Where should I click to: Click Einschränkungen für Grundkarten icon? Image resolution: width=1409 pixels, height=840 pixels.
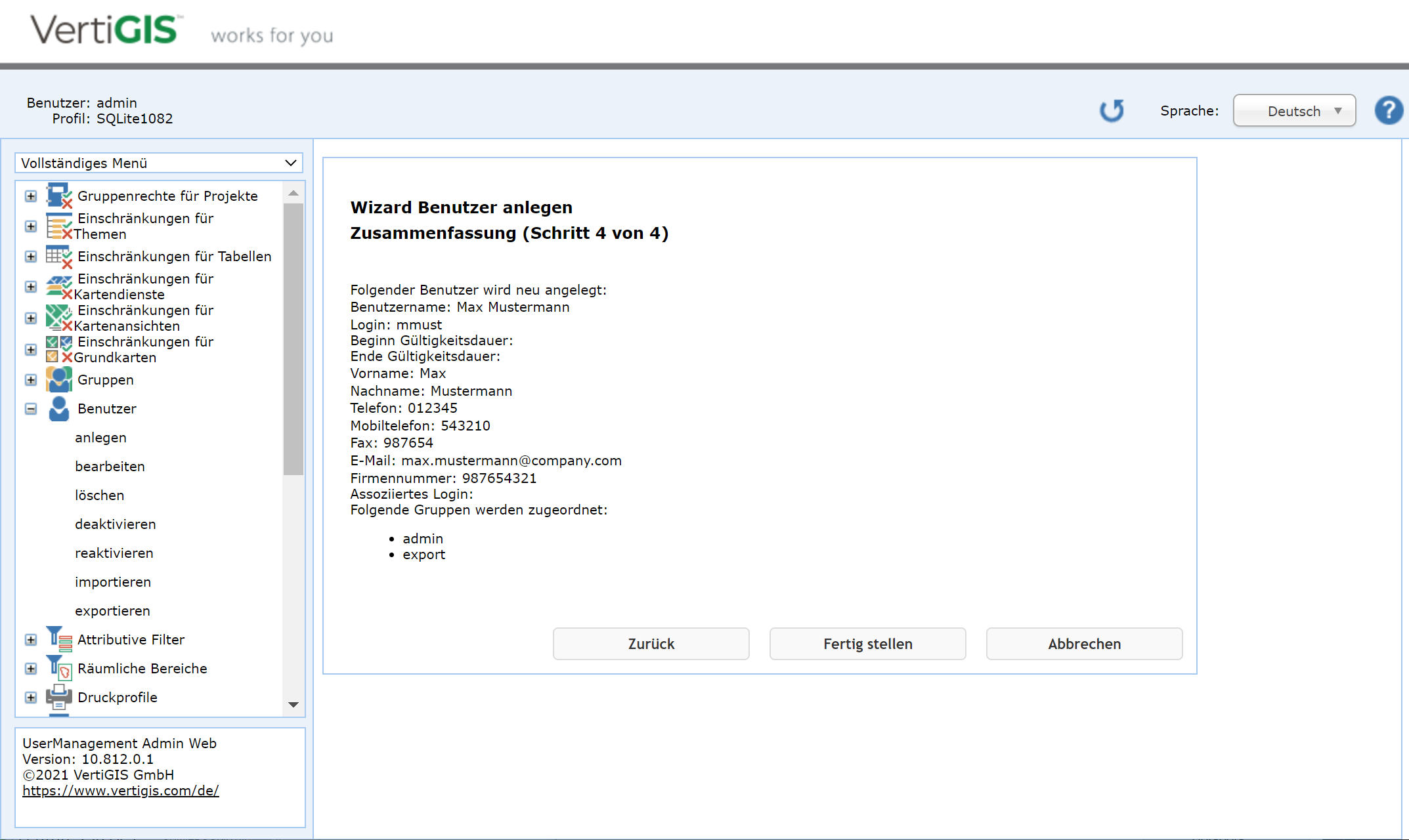click(x=58, y=349)
